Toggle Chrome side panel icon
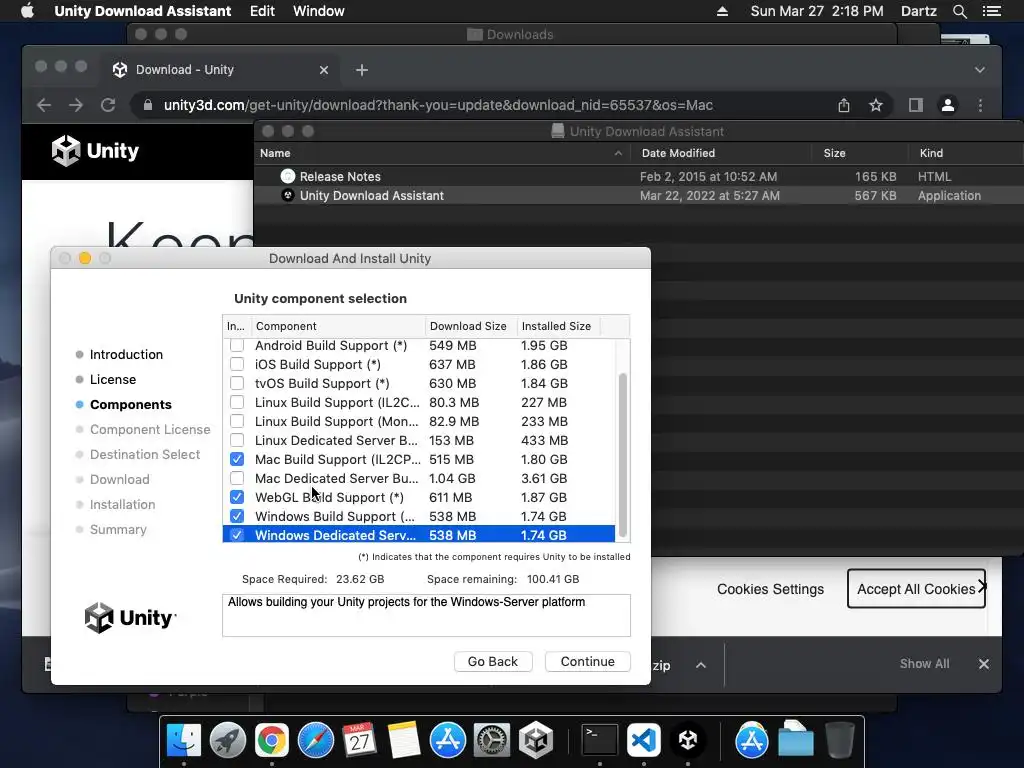This screenshot has height=768, width=1024. coord(916,105)
